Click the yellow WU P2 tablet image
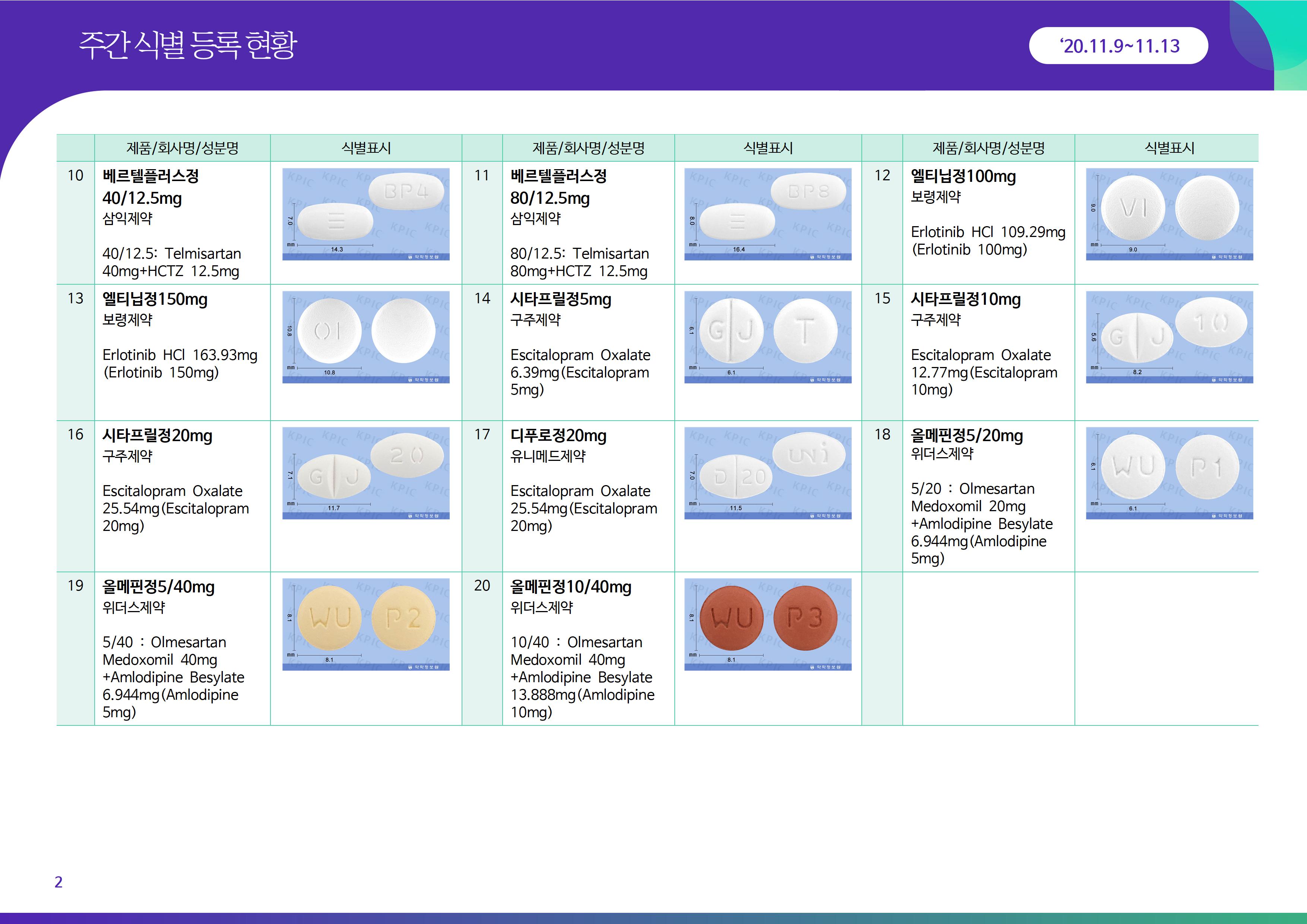The width and height of the screenshot is (1307, 924). point(365,624)
